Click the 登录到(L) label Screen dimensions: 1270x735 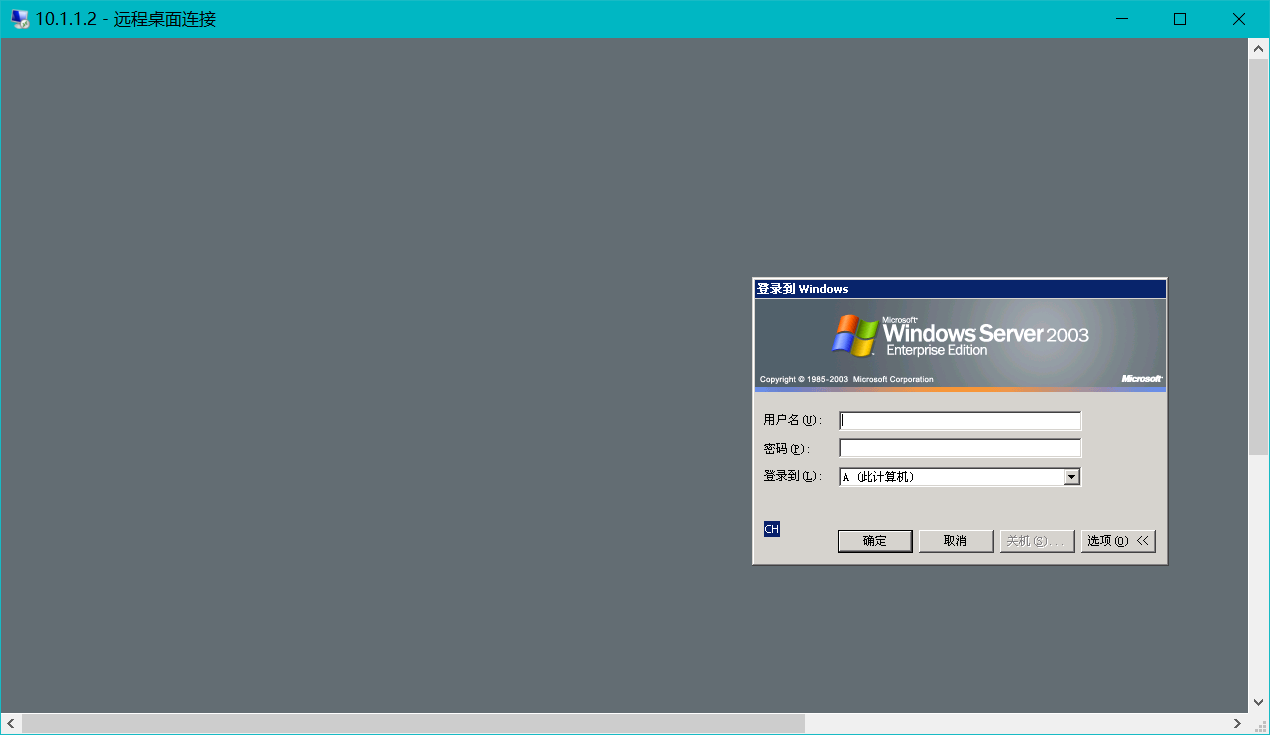pos(791,476)
